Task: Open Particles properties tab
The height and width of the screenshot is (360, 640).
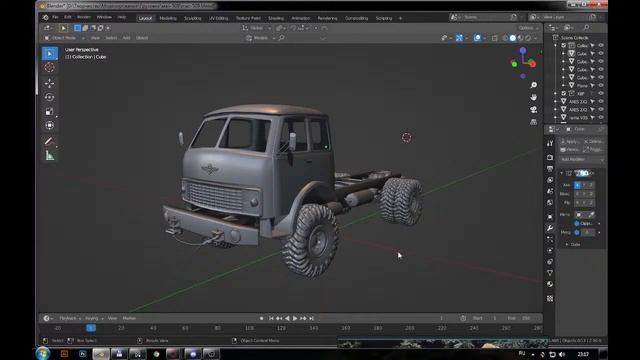Action: pyautogui.click(x=550, y=239)
